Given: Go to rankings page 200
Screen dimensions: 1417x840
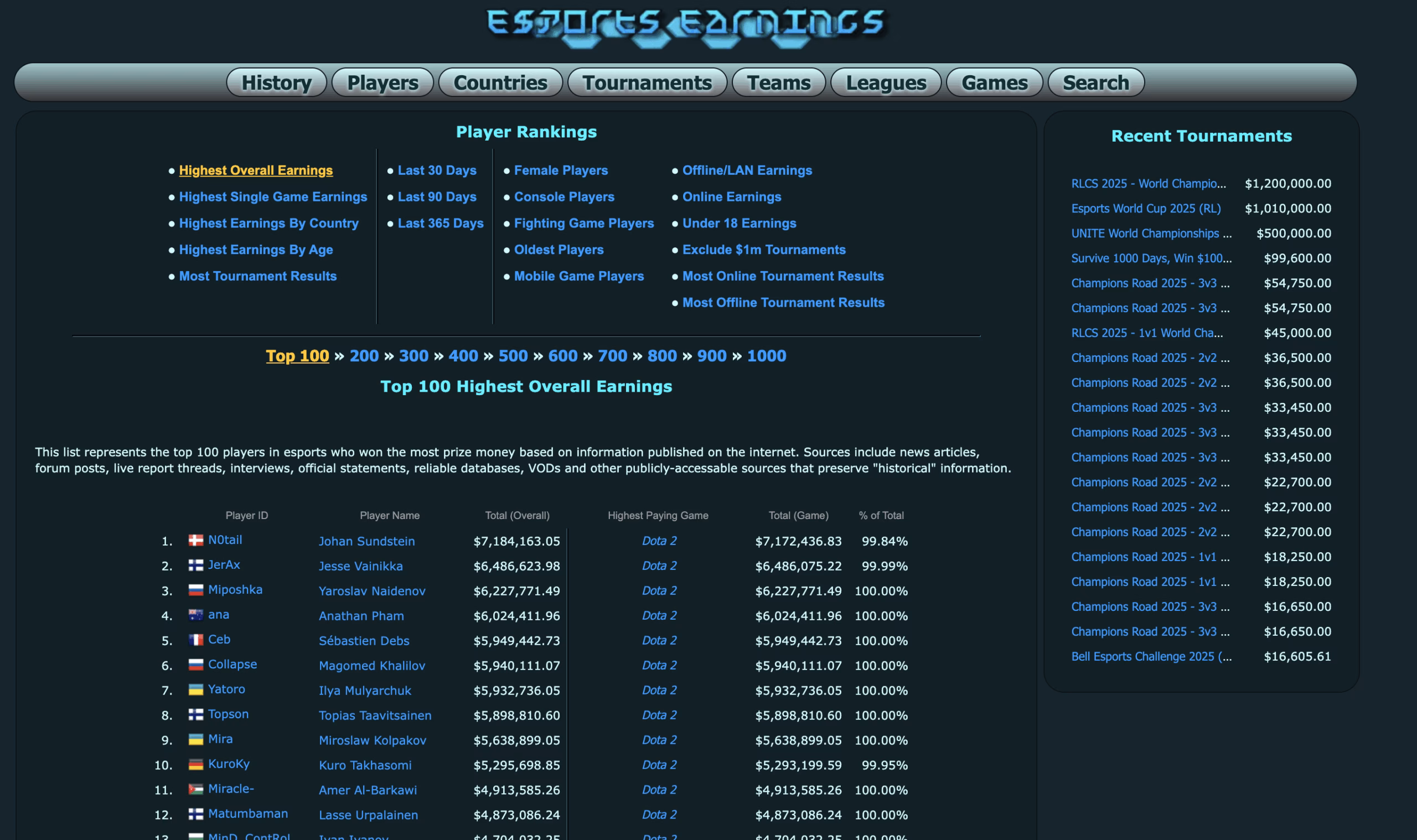Looking at the screenshot, I should pyautogui.click(x=364, y=356).
